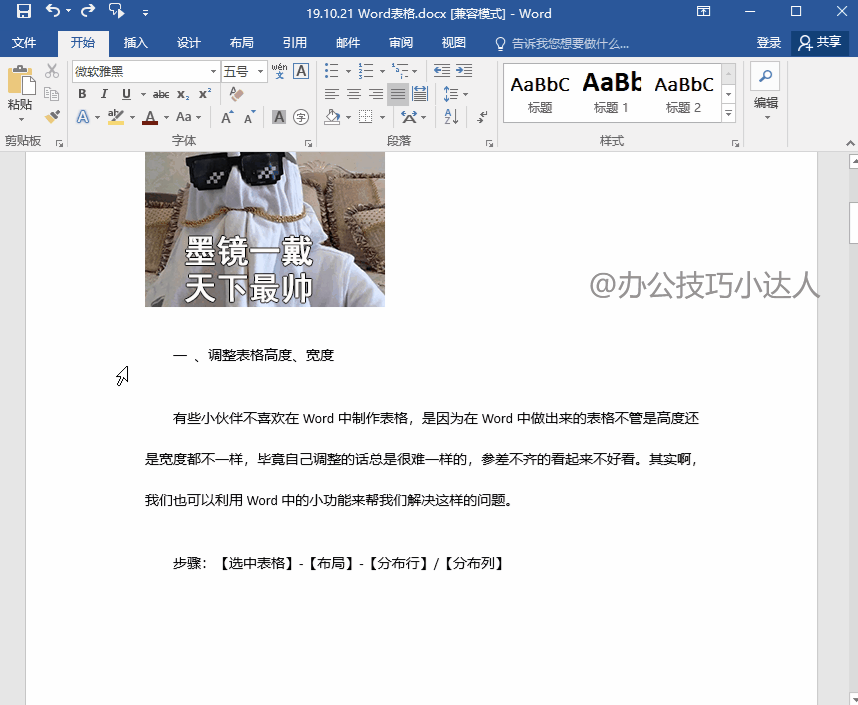Open the bullet list dropdown arrow
This screenshot has height=705, width=858.
[x=348, y=71]
